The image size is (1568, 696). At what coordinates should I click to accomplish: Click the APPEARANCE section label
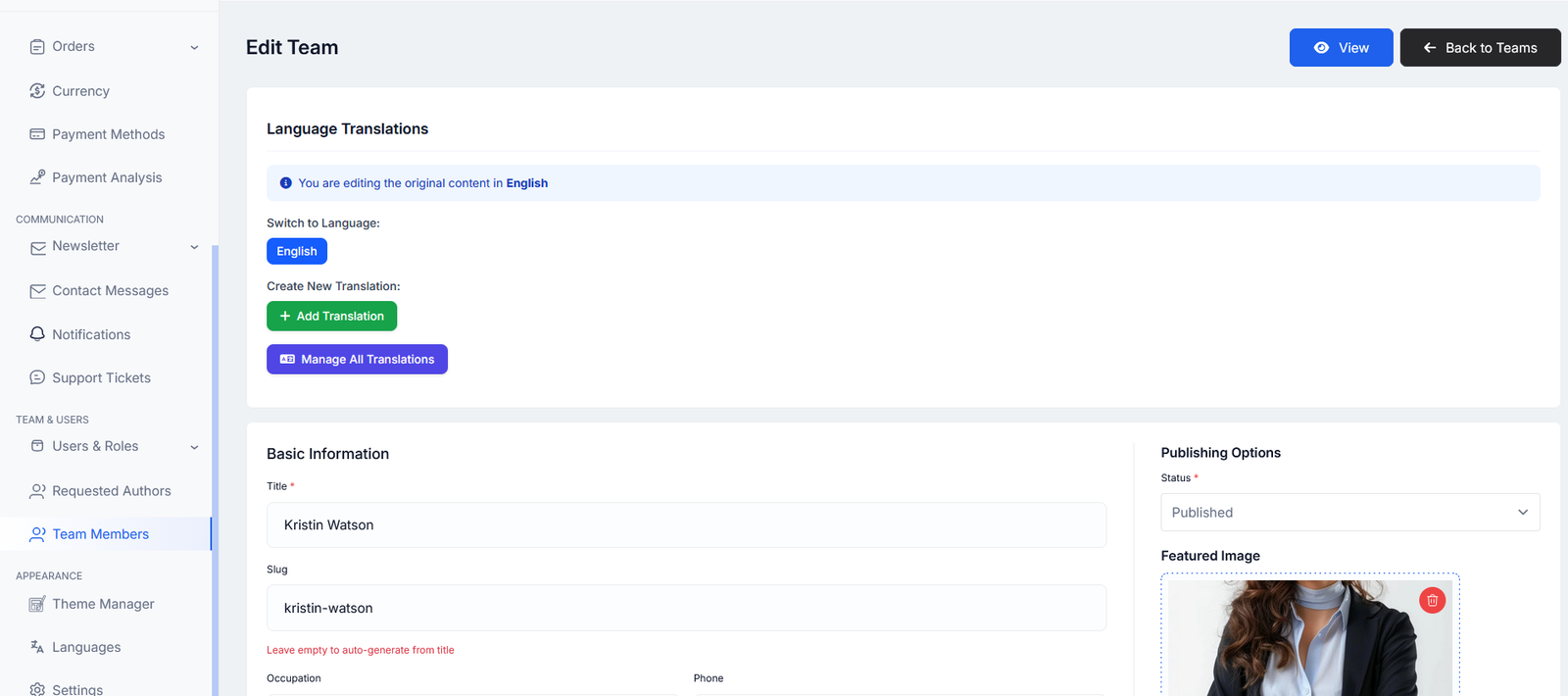point(49,576)
